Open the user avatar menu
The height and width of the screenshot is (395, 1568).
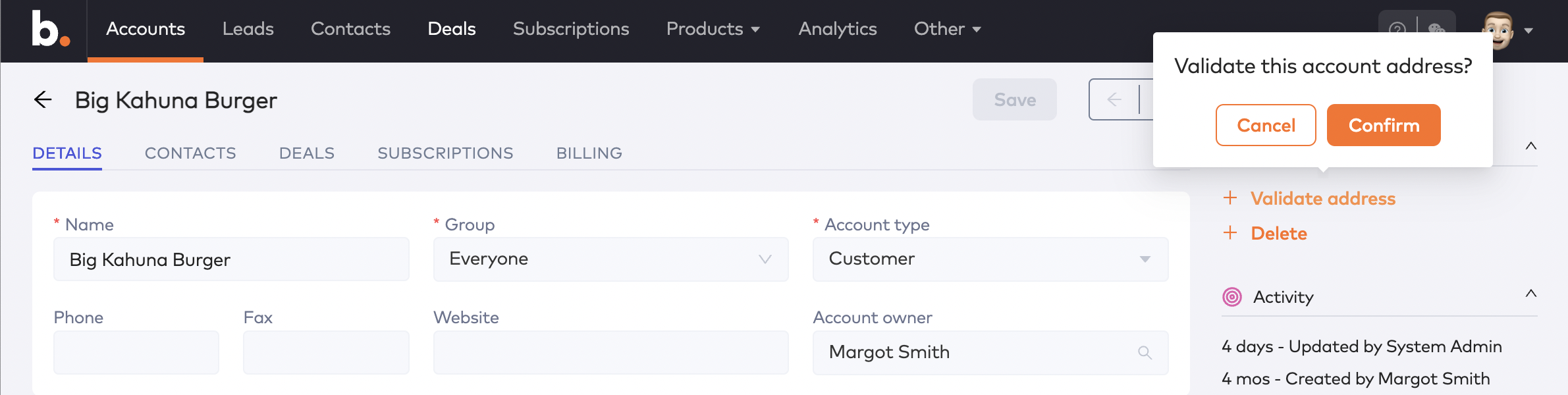click(1498, 30)
